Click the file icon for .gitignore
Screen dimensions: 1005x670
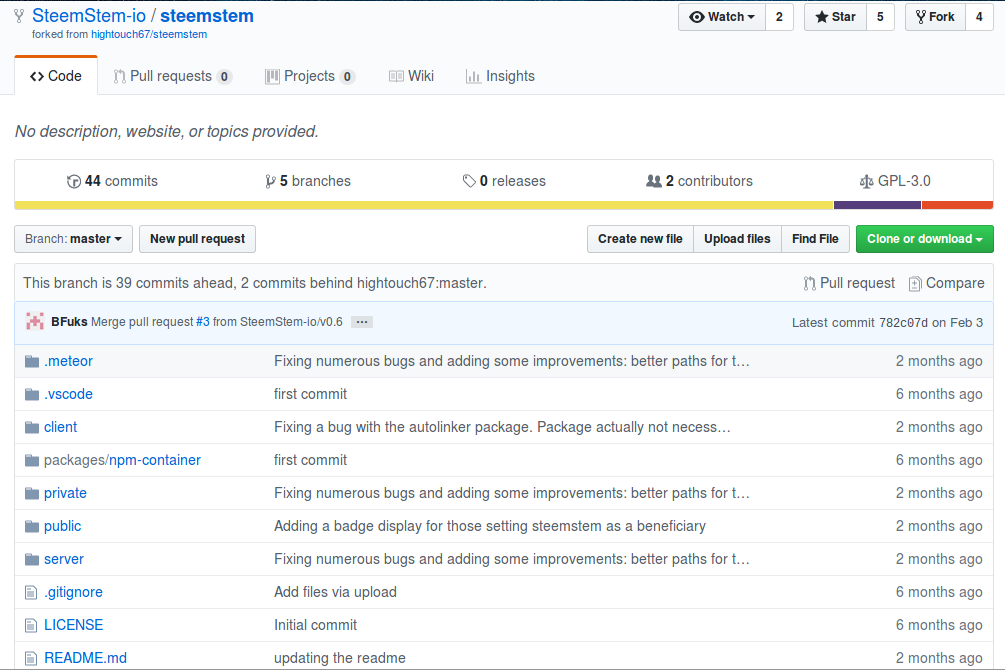(31, 592)
